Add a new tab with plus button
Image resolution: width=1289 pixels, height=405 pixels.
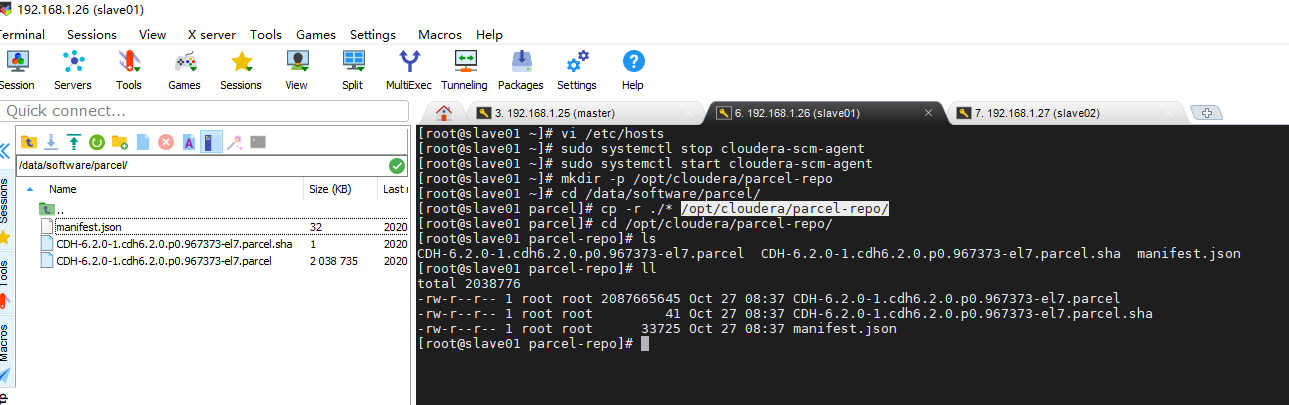(x=1207, y=113)
